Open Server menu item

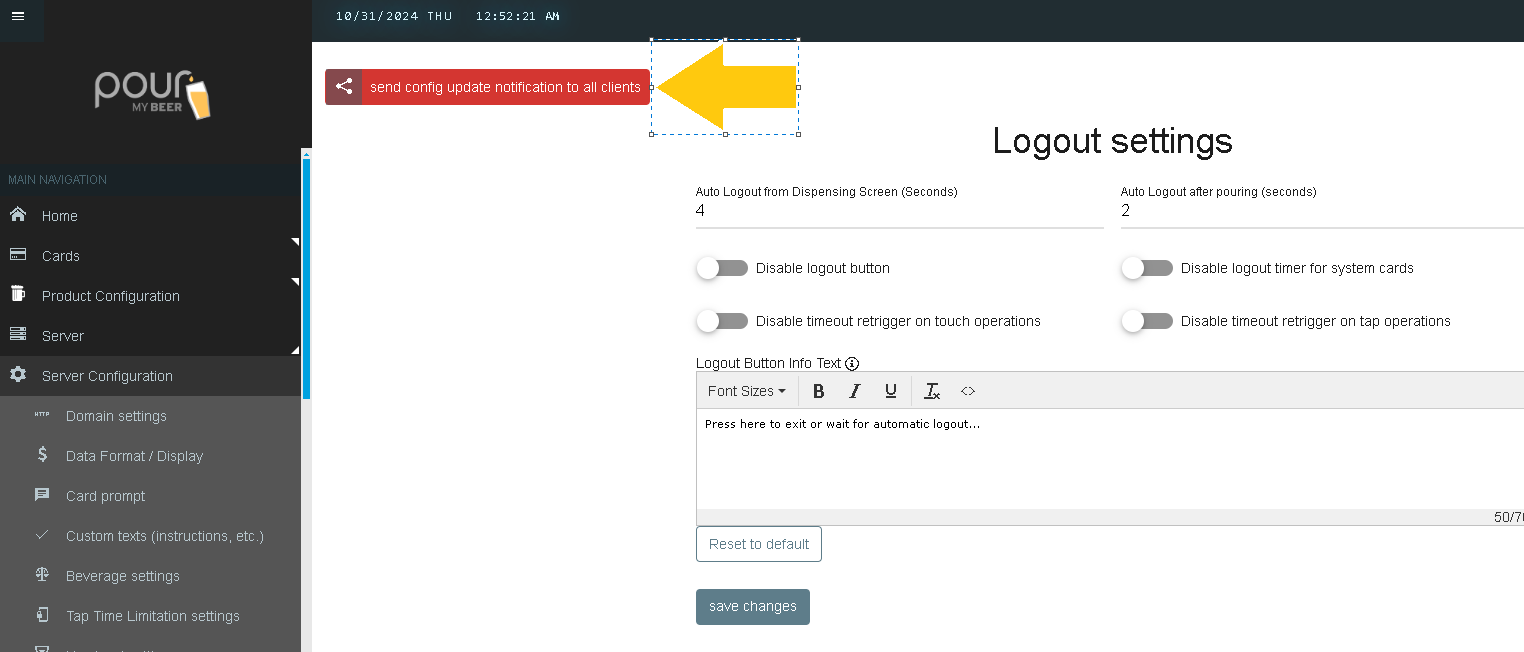tap(150, 336)
